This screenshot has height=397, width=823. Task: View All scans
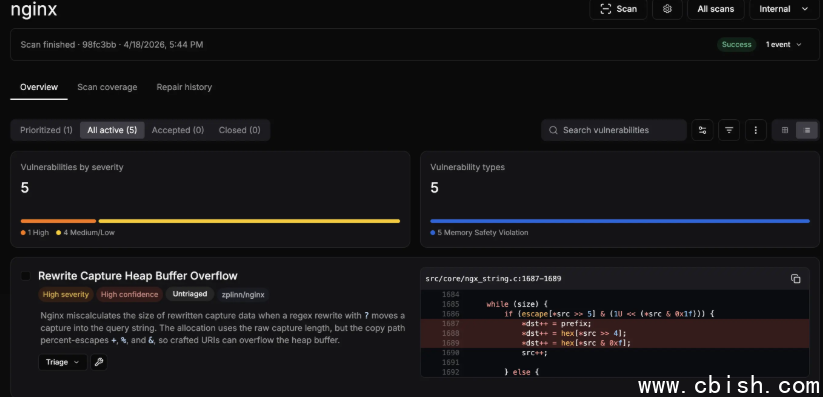tap(715, 9)
